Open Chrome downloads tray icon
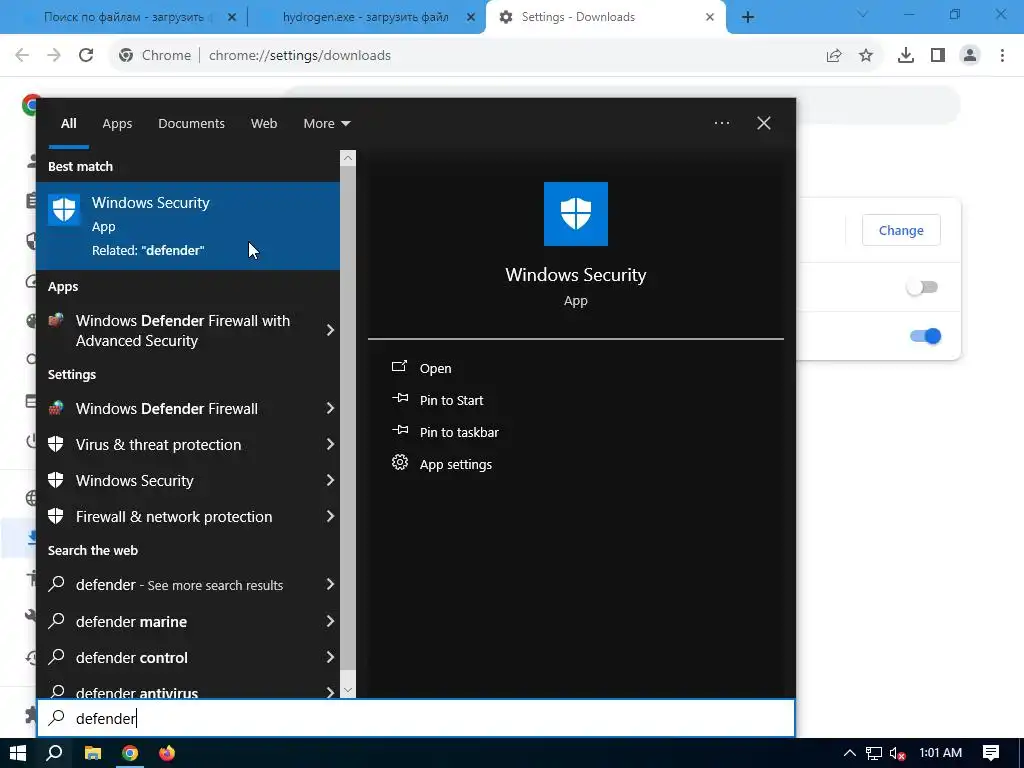The height and width of the screenshot is (768, 1024). [906, 56]
